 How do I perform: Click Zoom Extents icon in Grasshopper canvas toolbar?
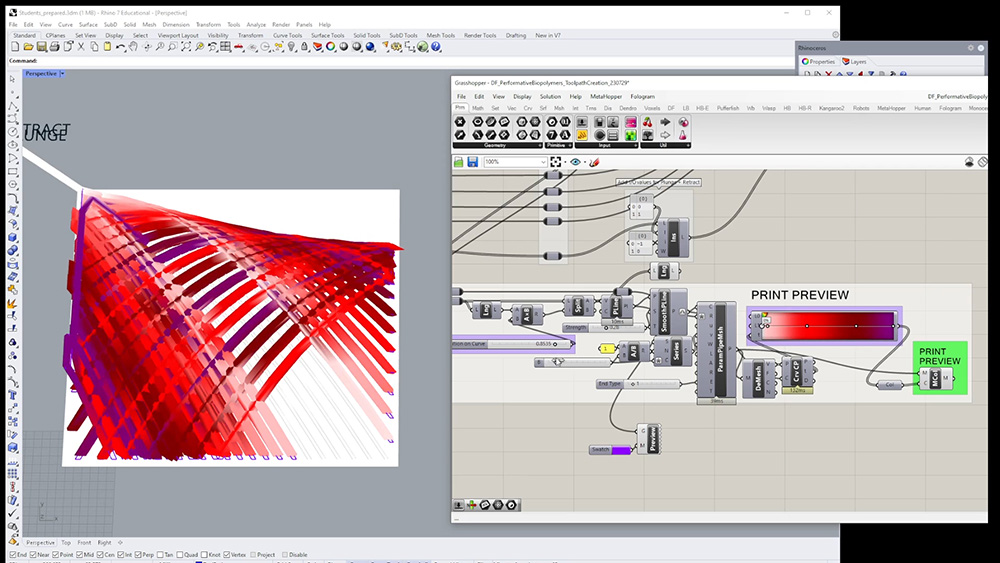(x=555, y=162)
